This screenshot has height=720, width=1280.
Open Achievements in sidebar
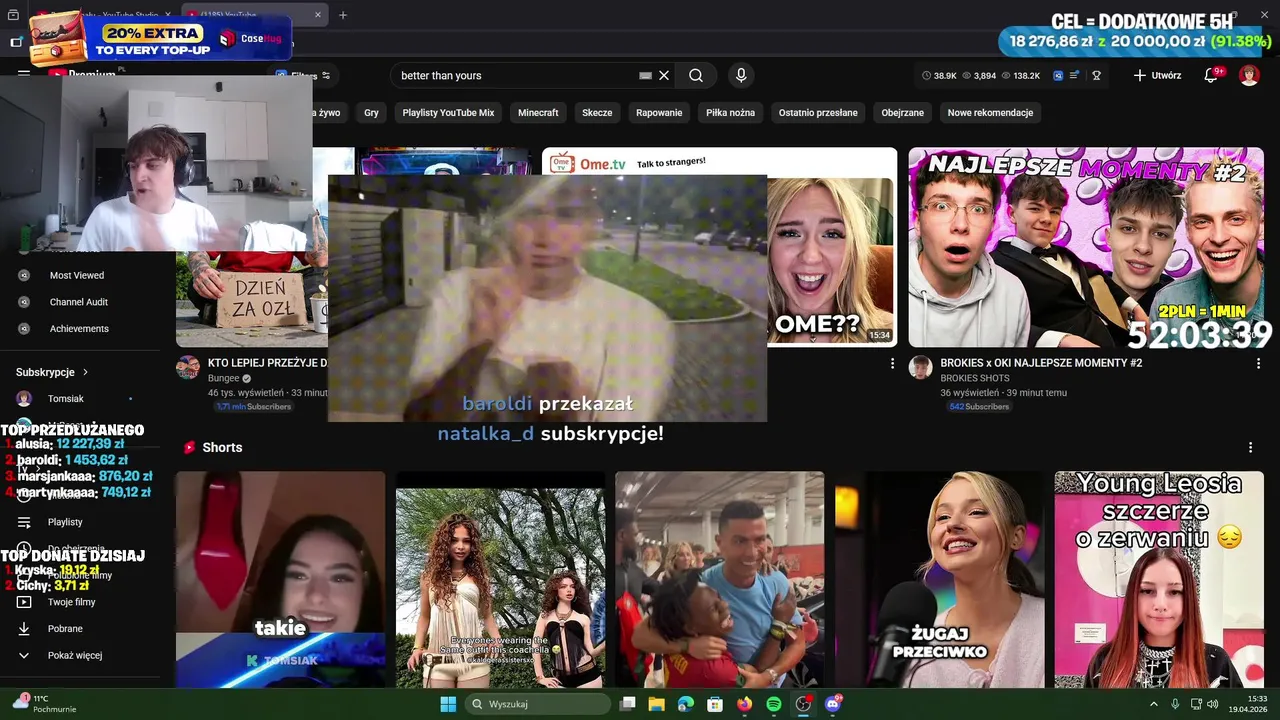(79, 329)
